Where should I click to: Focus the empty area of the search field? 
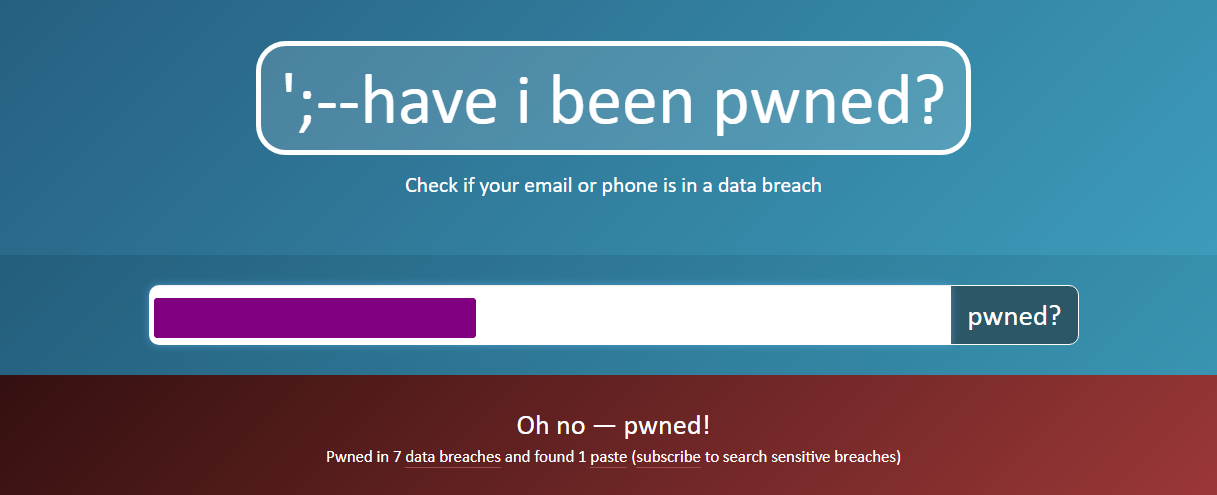[710, 316]
